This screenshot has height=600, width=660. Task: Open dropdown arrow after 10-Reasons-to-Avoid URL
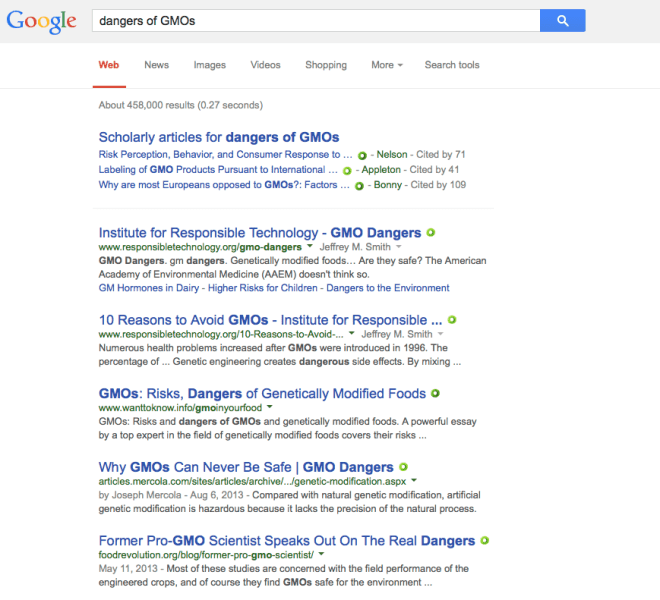(x=352, y=333)
